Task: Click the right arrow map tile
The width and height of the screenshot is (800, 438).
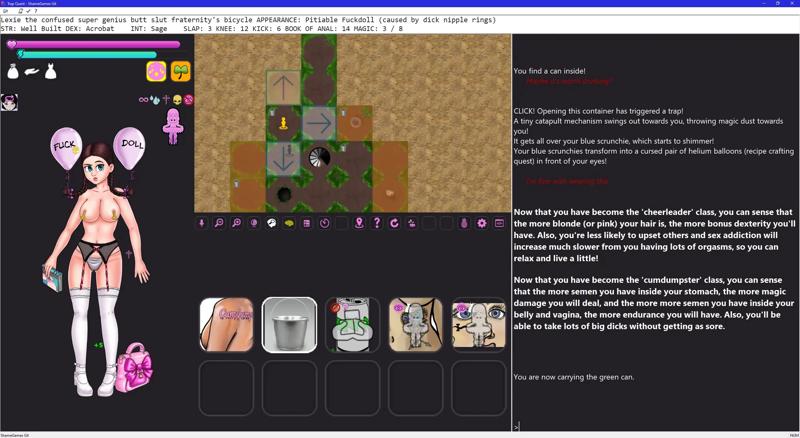Action: (x=319, y=123)
